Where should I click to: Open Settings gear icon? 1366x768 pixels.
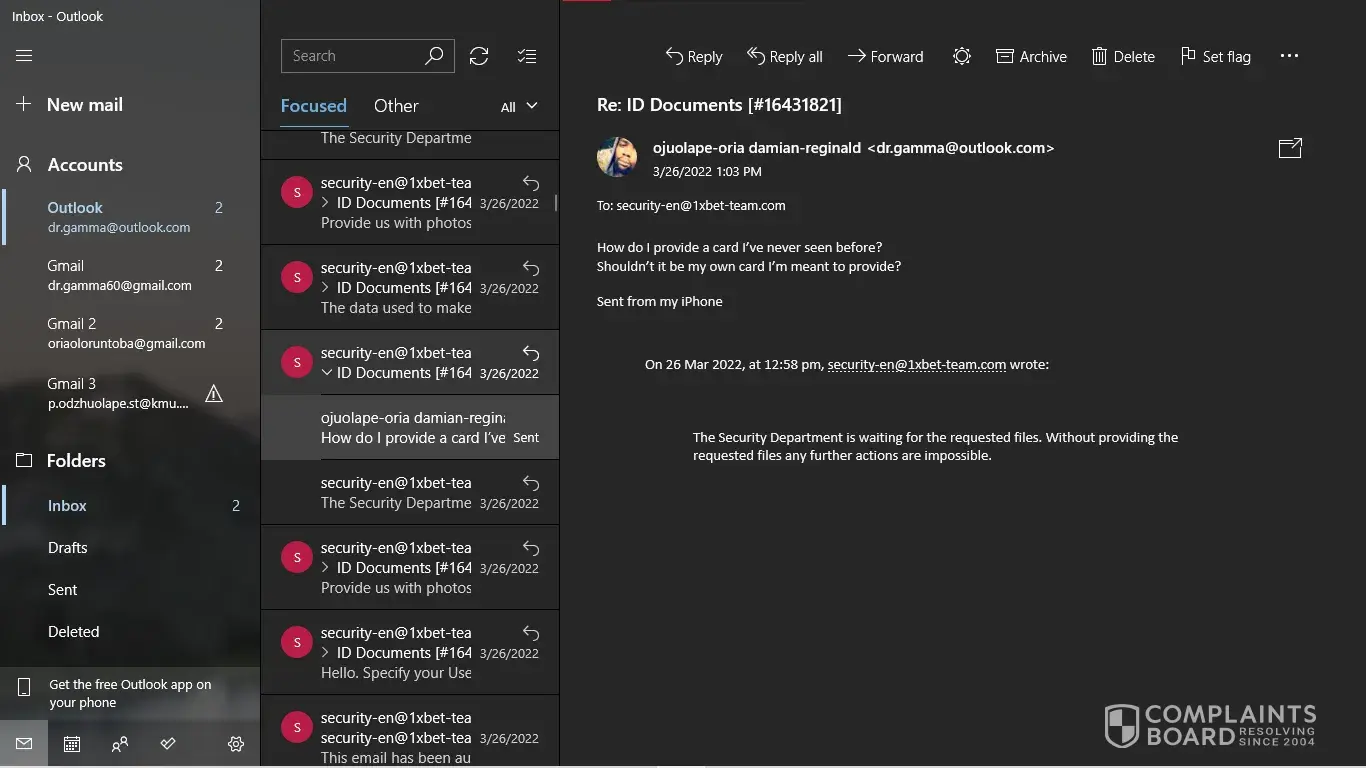(236, 744)
